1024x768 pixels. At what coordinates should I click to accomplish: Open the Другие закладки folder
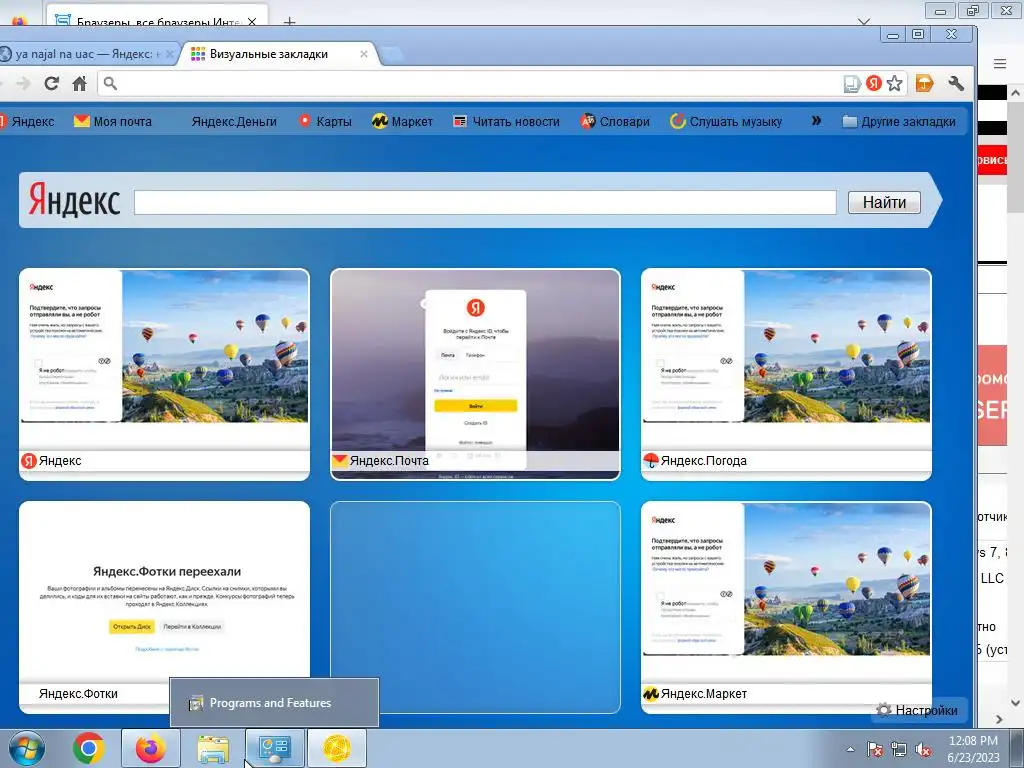tap(899, 121)
